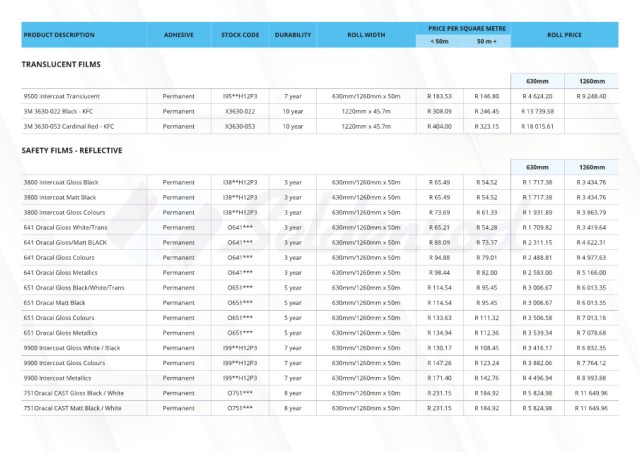The width and height of the screenshot is (640, 452).
Task: Select the 3M 3630-022 Black - KFC row
Action: click(x=67, y=110)
